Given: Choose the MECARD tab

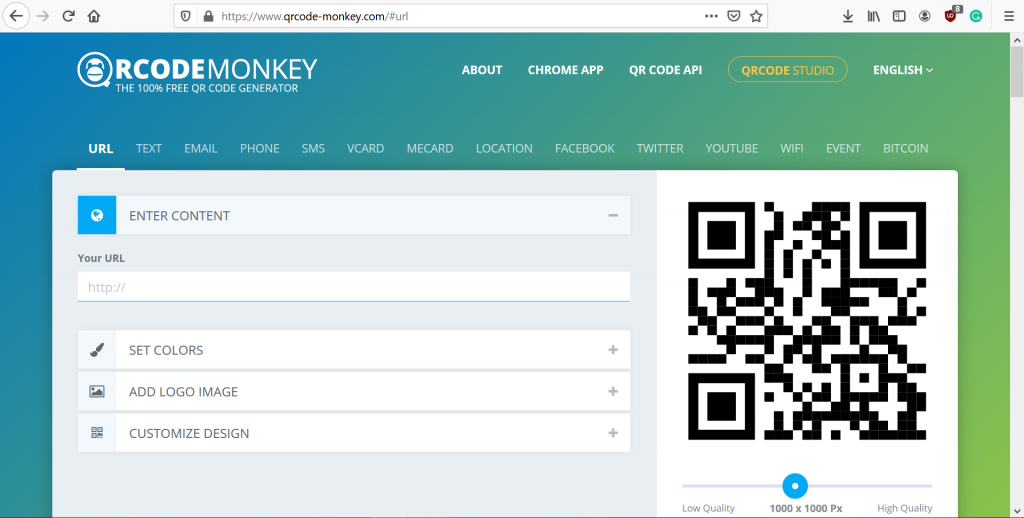Looking at the screenshot, I should pos(430,149).
